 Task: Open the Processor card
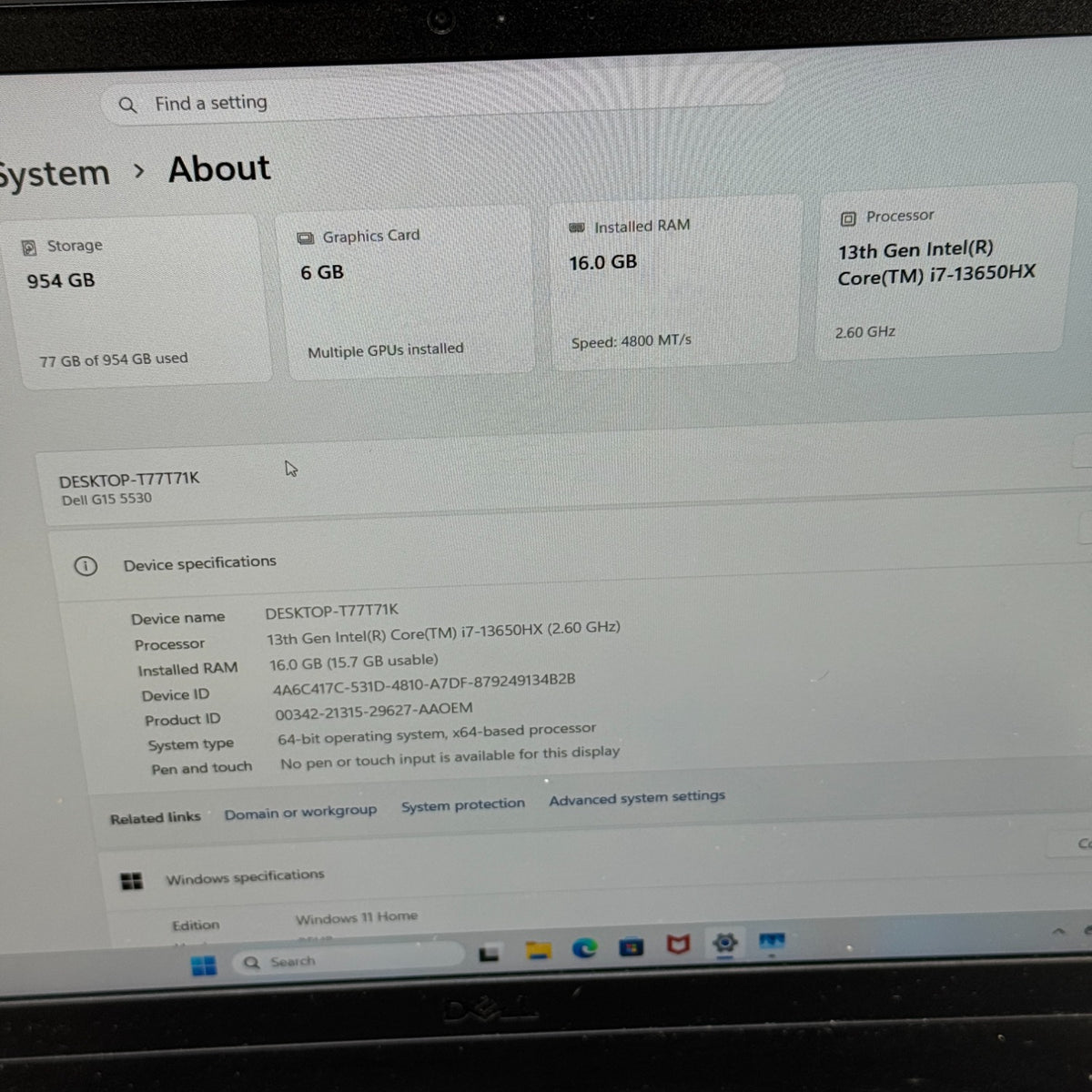click(x=941, y=269)
